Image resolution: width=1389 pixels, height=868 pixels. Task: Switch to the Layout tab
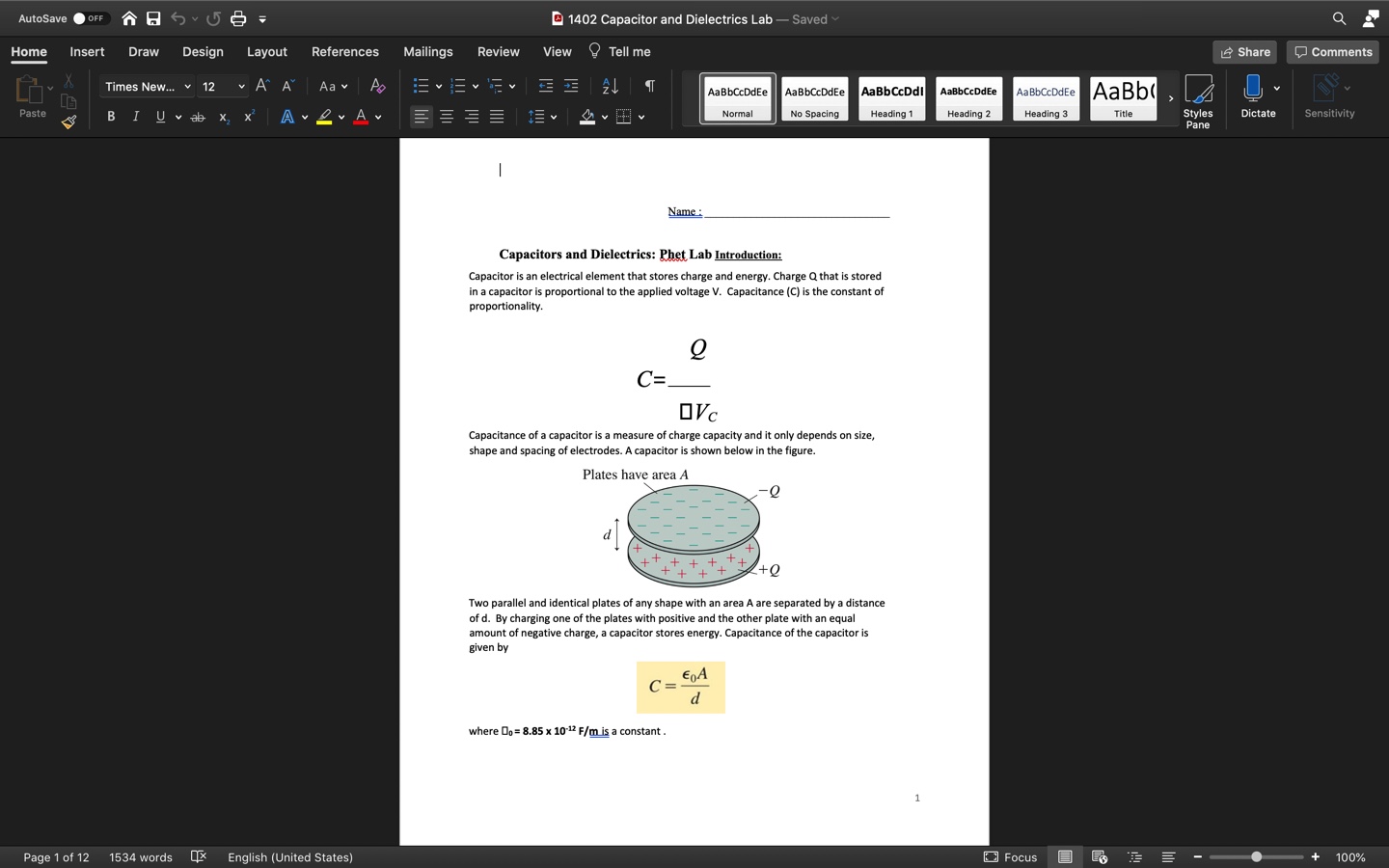[x=266, y=52]
